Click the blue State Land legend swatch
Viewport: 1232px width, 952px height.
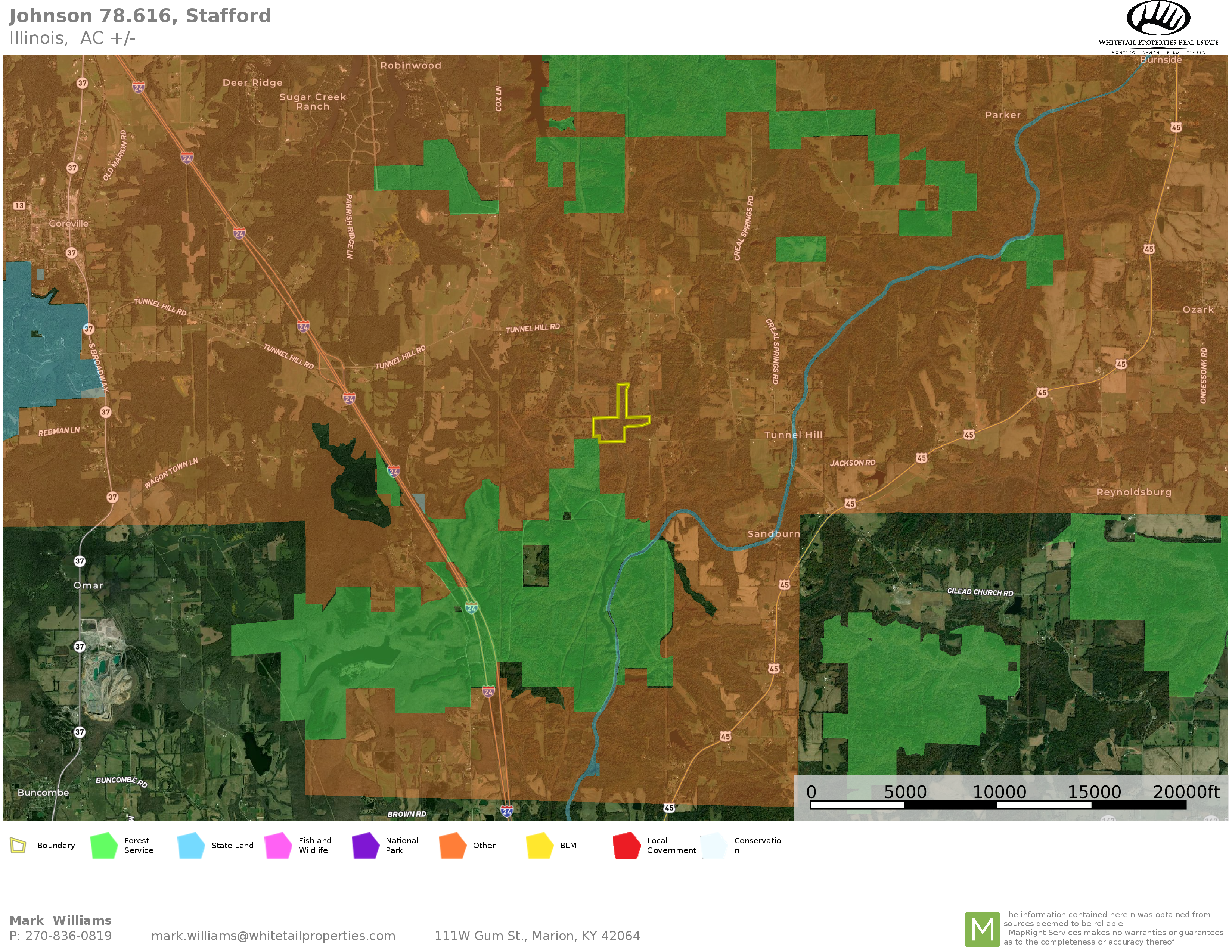coord(191,845)
